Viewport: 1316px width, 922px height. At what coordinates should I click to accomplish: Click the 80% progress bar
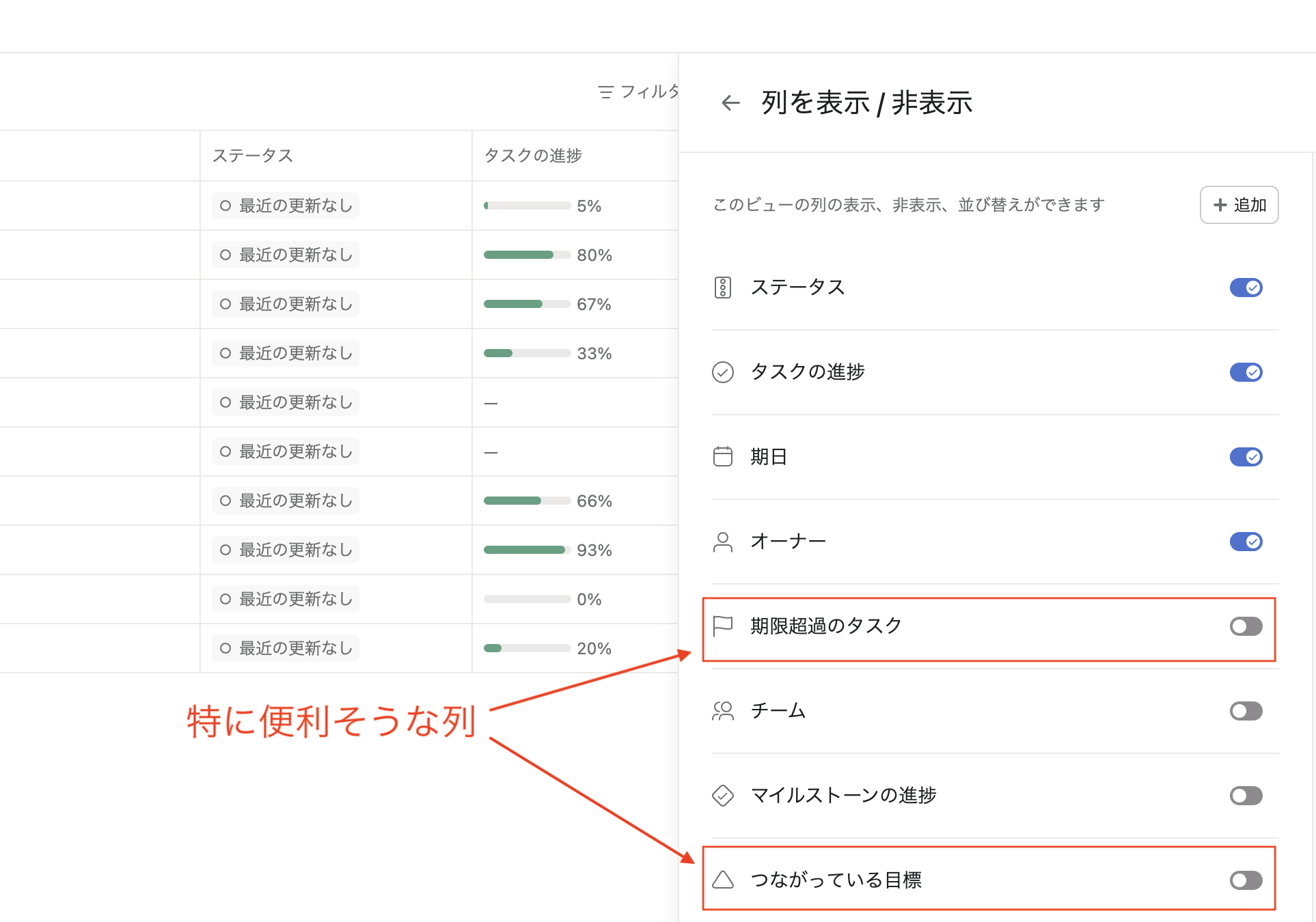click(526, 255)
